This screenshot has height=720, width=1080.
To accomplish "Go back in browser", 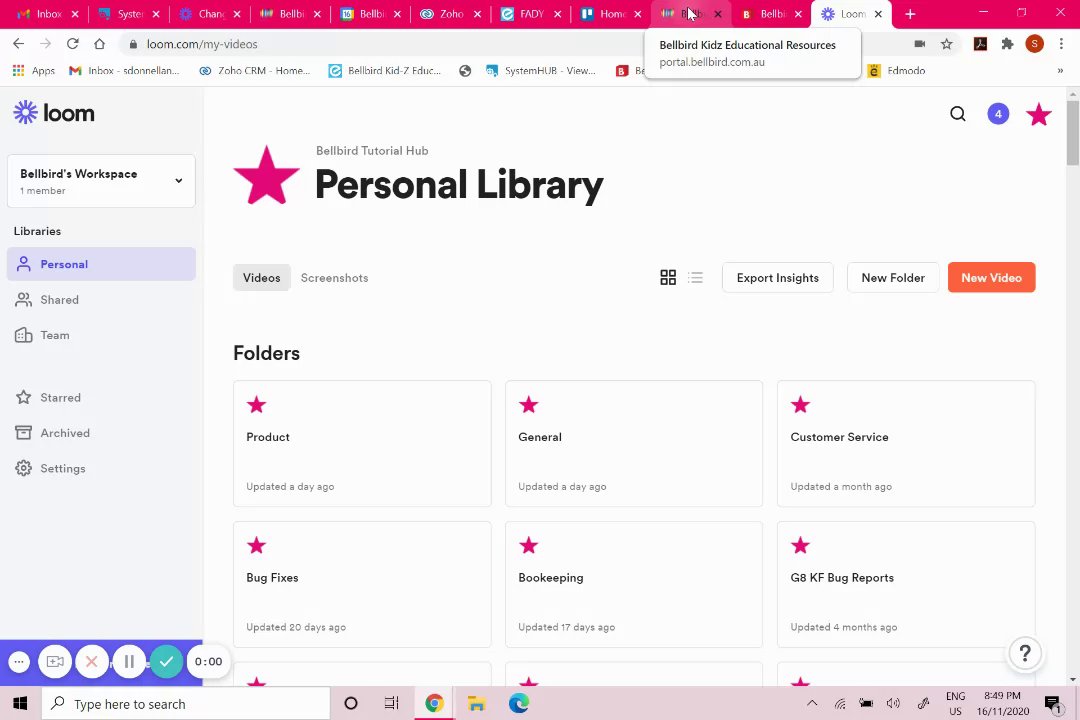I will pos(19,44).
